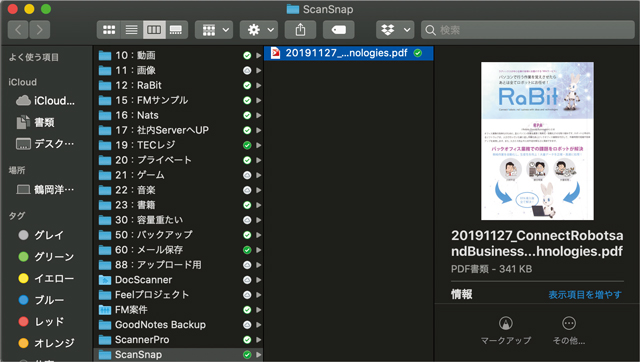Open the GoodNotes Backup folder

pos(178,325)
